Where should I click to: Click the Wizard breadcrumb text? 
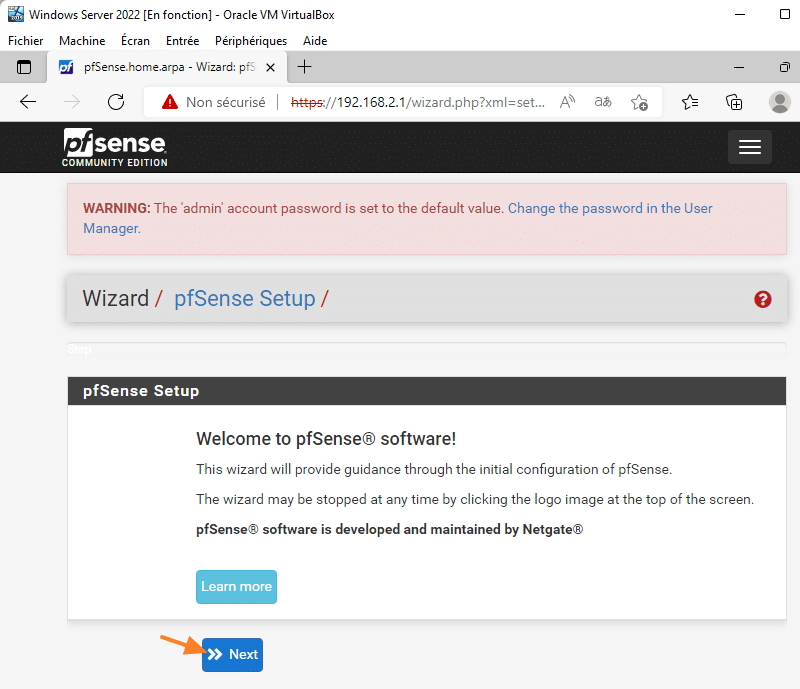click(116, 299)
